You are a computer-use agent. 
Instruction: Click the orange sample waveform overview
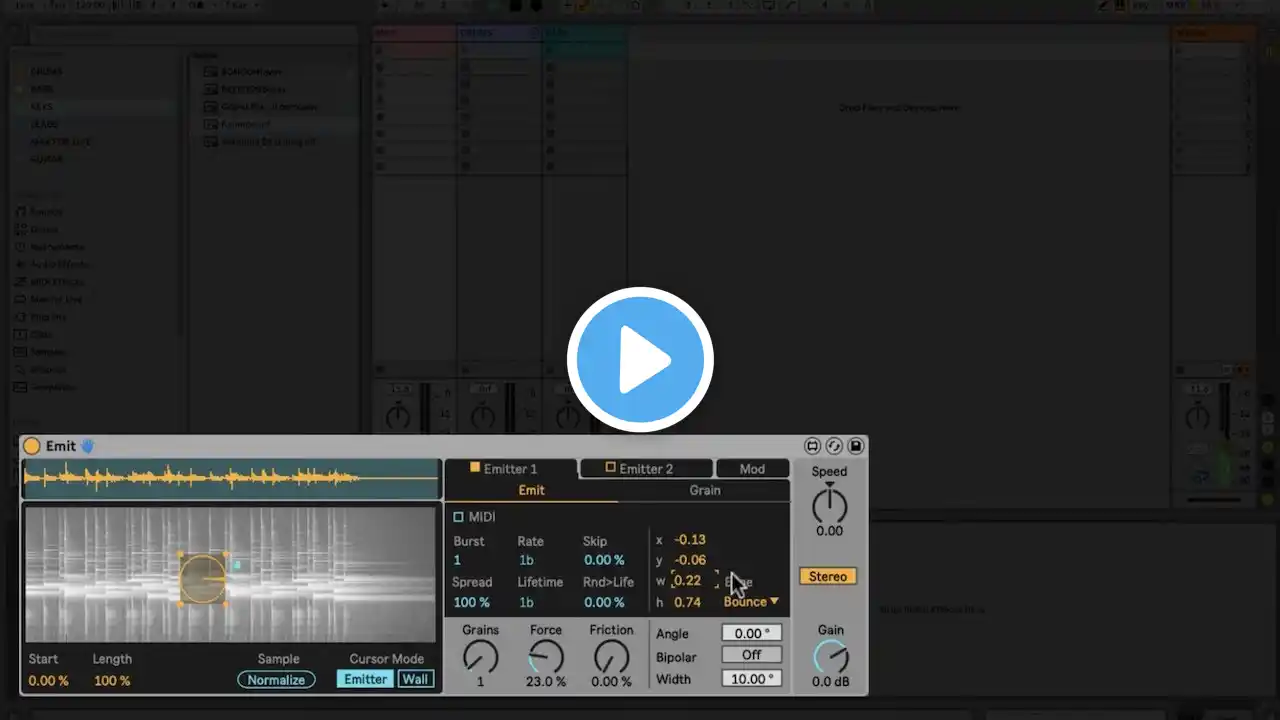(x=231, y=479)
